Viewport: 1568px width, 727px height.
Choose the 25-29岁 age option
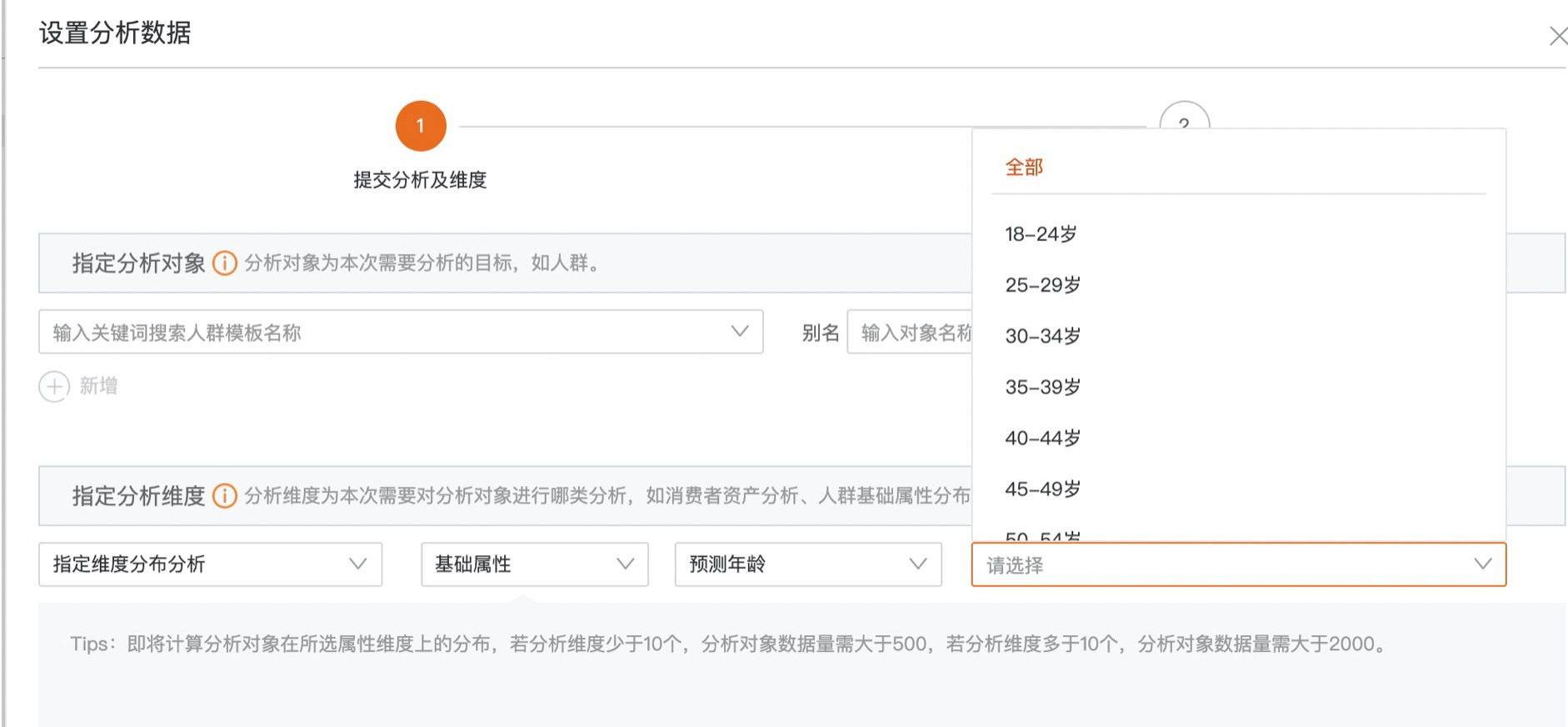(x=1042, y=285)
